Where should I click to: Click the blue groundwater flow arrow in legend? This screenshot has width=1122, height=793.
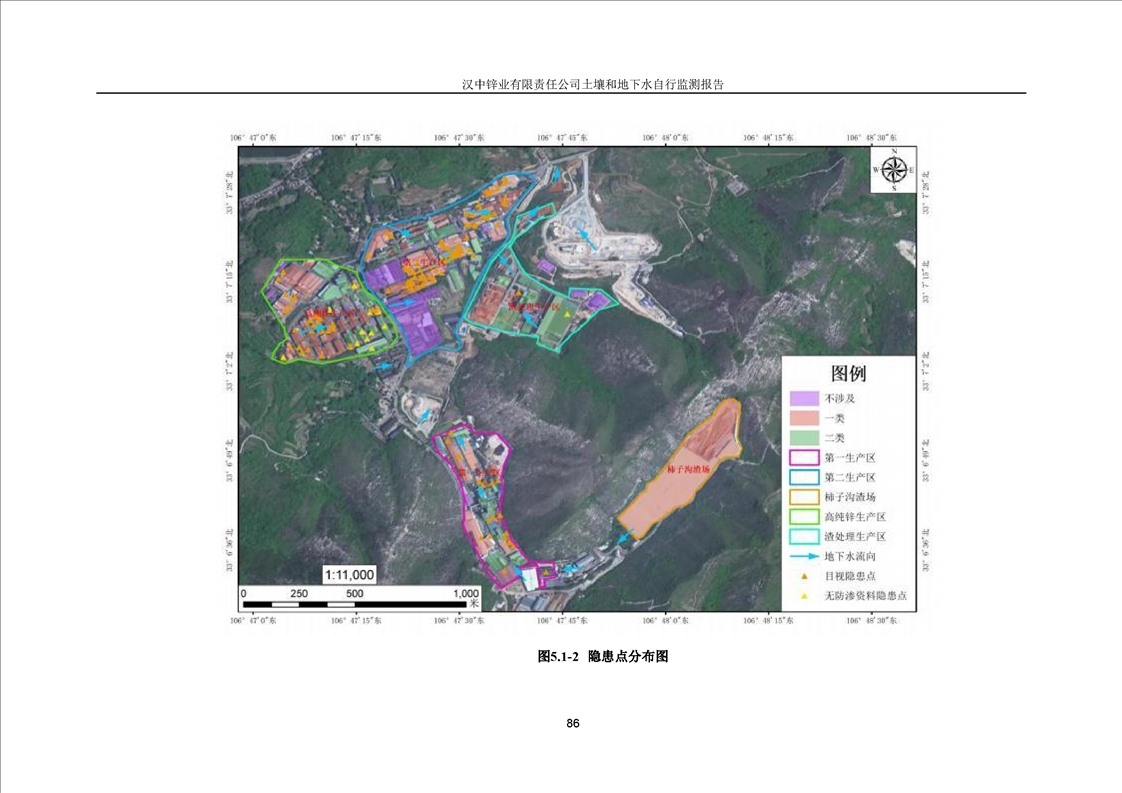804,556
